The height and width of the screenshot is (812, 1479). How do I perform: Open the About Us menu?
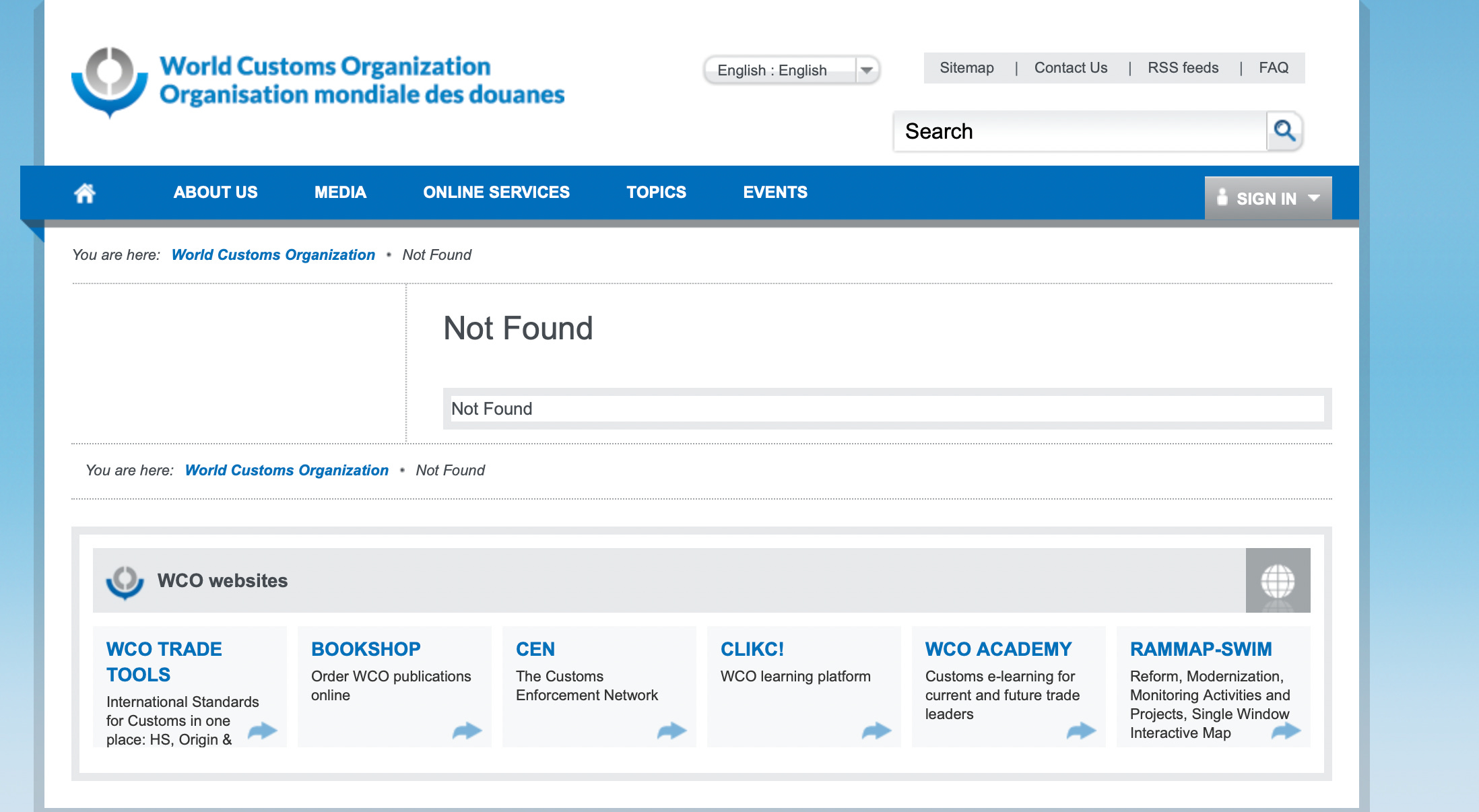[x=216, y=193]
